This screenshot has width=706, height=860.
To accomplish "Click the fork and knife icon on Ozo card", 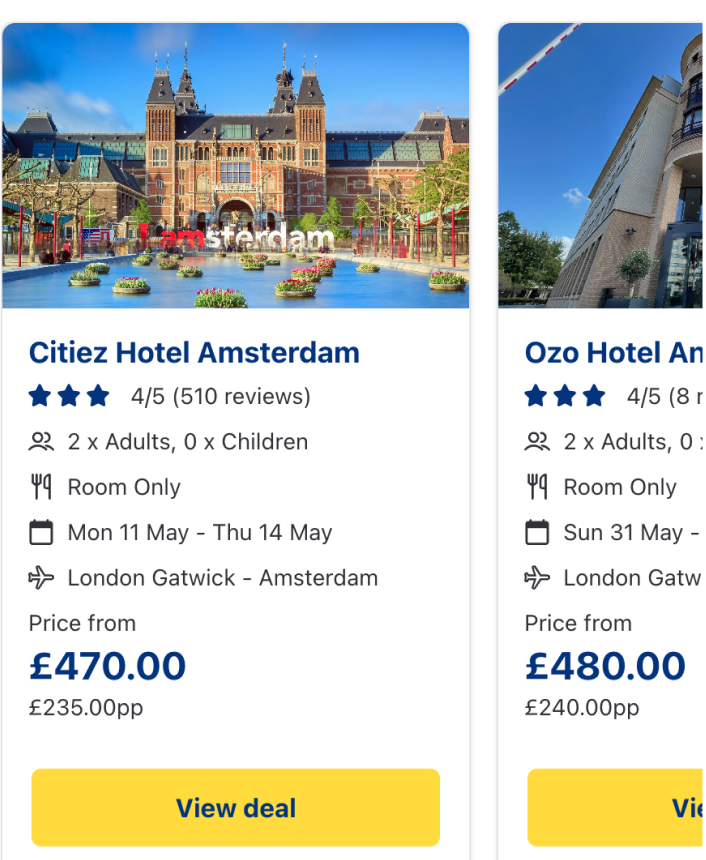I will pos(537,487).
